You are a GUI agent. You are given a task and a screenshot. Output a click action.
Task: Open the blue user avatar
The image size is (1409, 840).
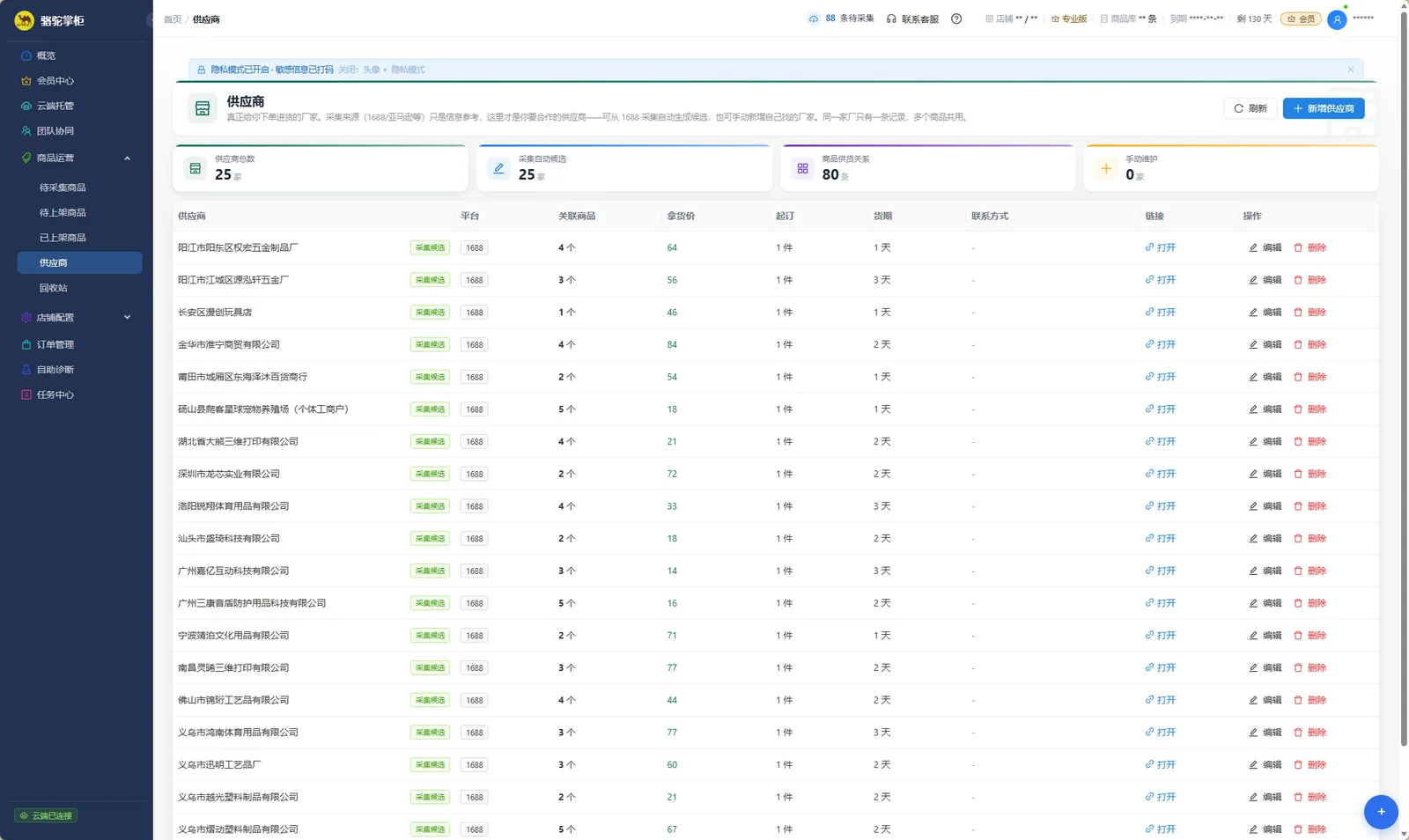click(x=1337, y=19)
